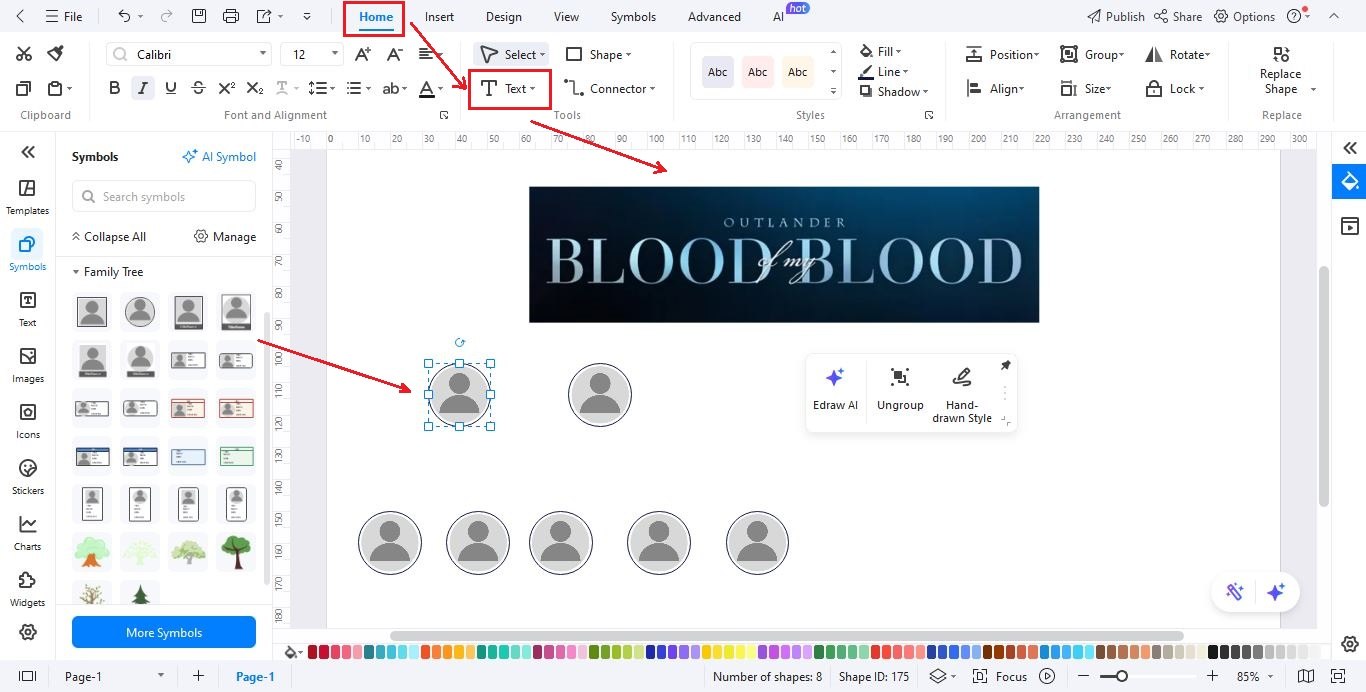The height and width of the screenshot is (692, 1366).
Task: Apply superscript X² formatting
Action: pyautogui.click(x=227, y=88)
